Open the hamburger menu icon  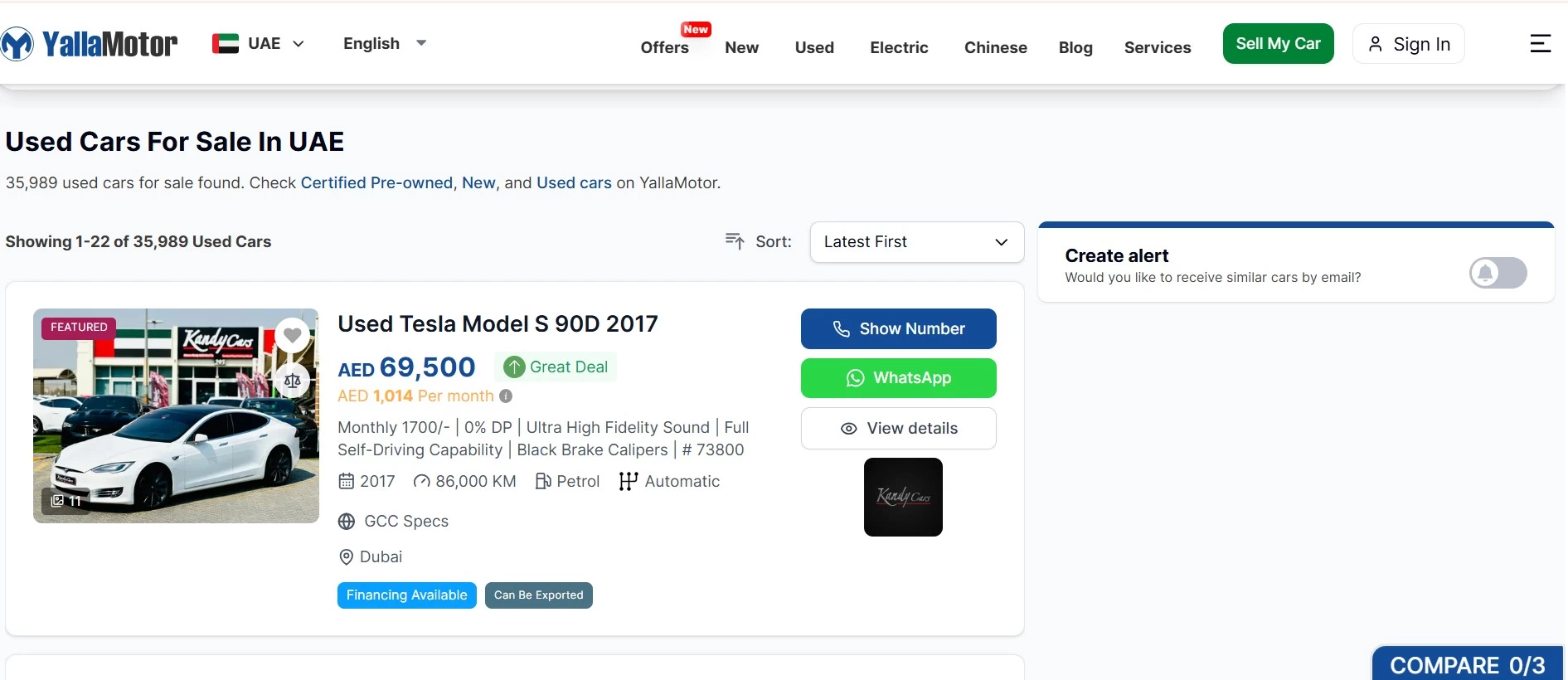coord(1540,44)
